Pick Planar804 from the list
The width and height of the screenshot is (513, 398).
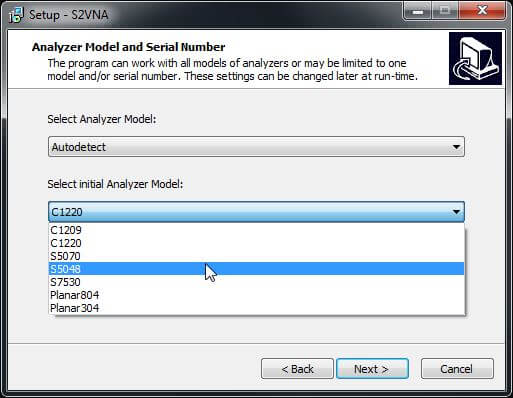click(256, 295)
